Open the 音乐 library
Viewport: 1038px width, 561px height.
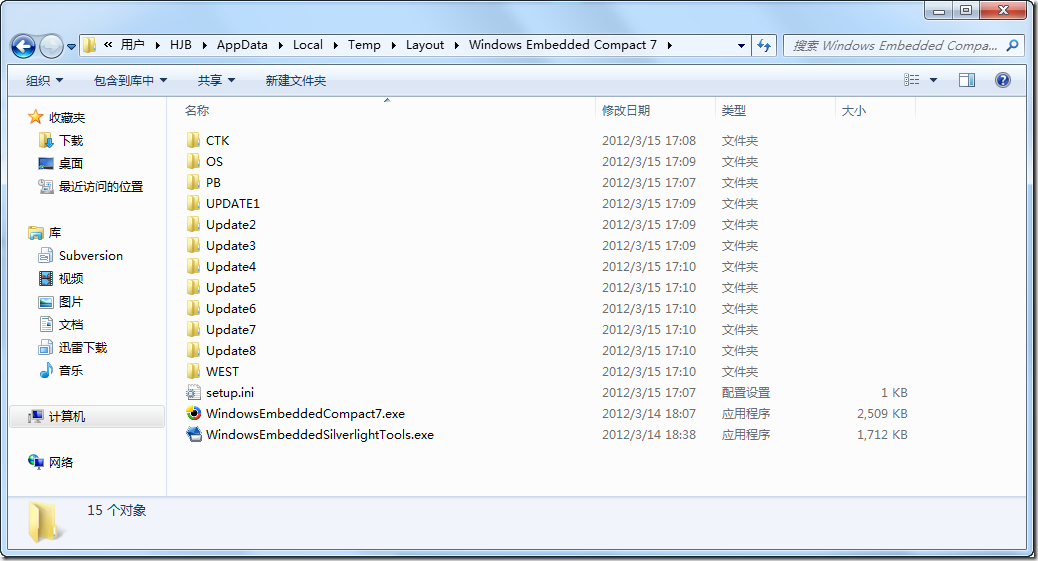click(x=71, y=370)
